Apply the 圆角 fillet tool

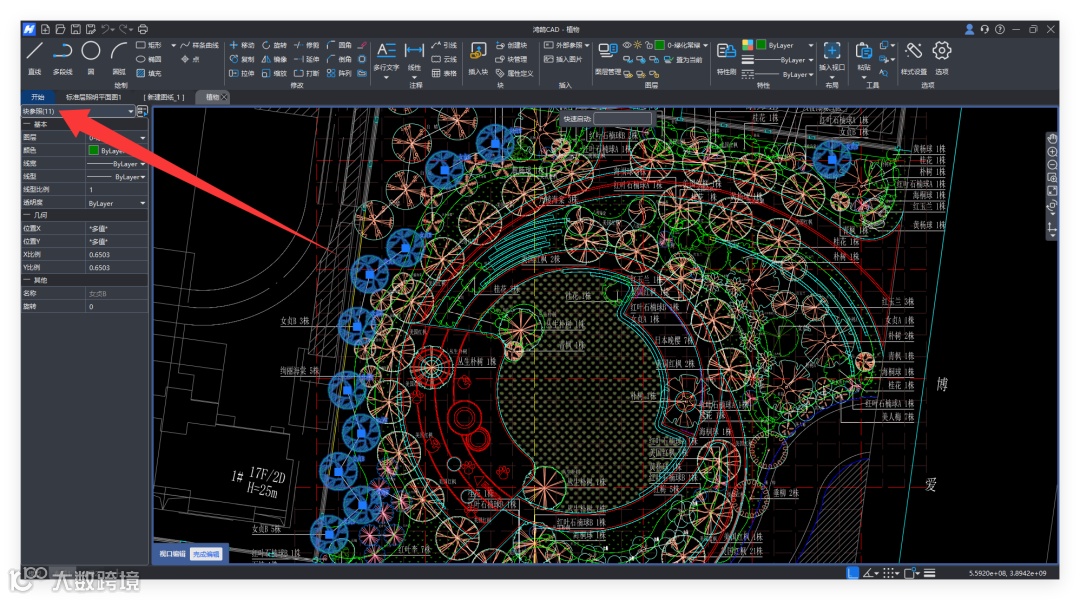click(340, 45)
